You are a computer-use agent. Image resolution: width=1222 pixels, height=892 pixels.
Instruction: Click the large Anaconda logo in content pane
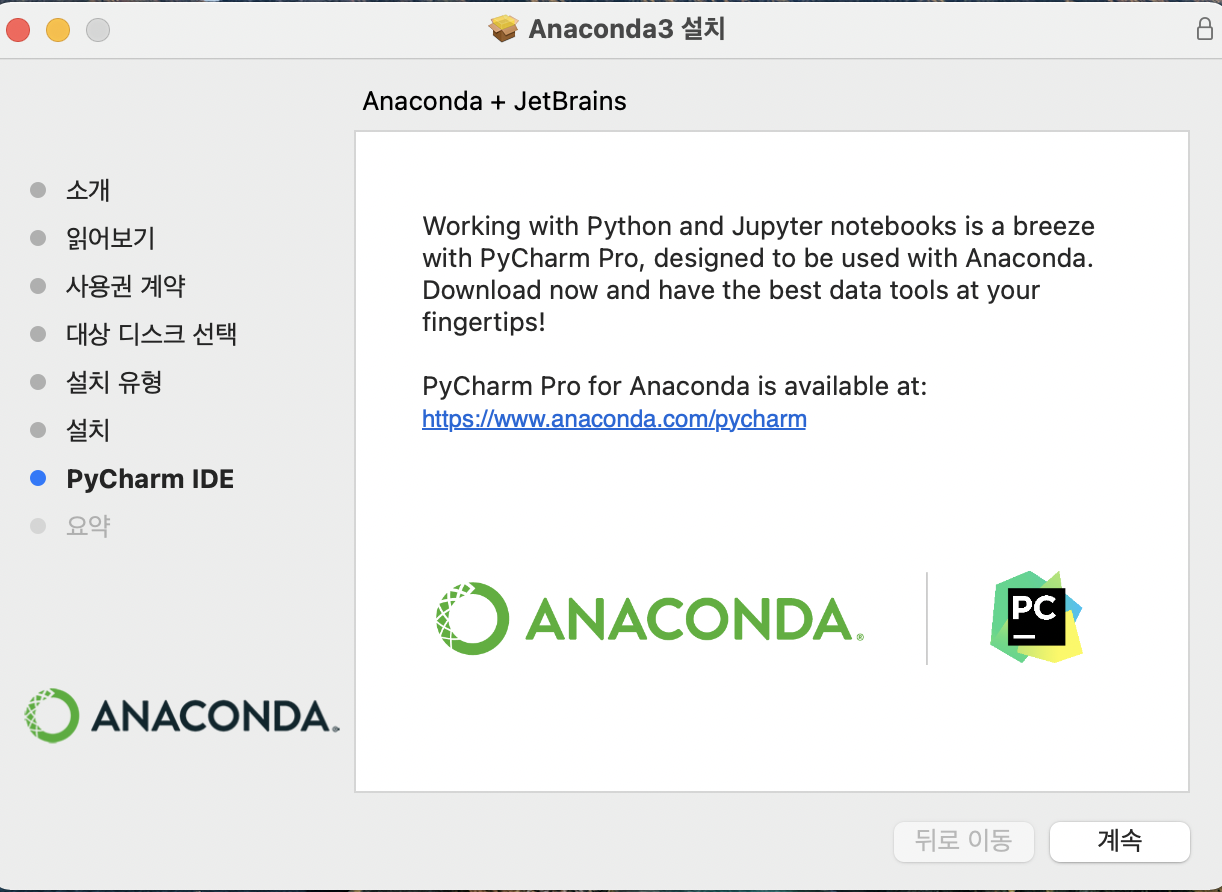coord(649,618)
